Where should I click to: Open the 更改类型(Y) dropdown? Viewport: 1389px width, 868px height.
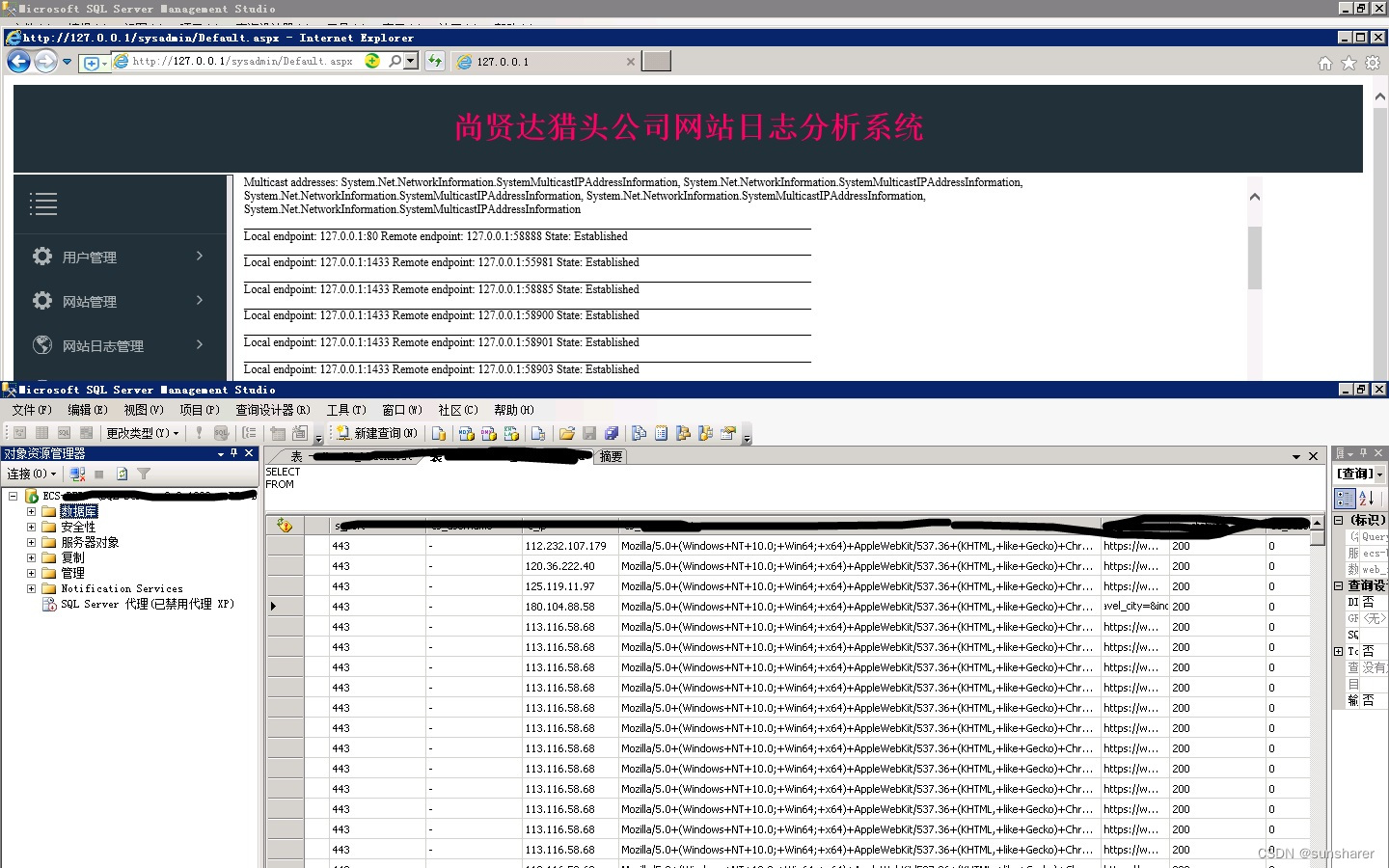click(143, 433)
